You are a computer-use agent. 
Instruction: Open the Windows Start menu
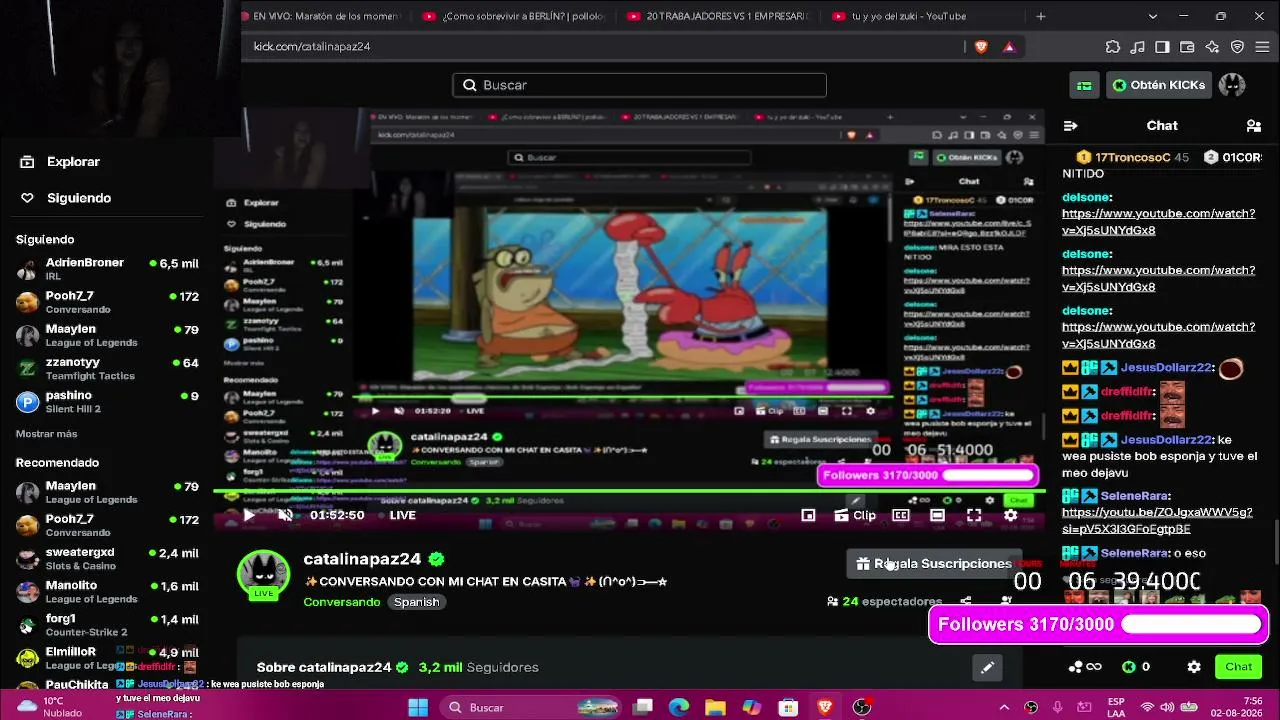tap(418, 707)
